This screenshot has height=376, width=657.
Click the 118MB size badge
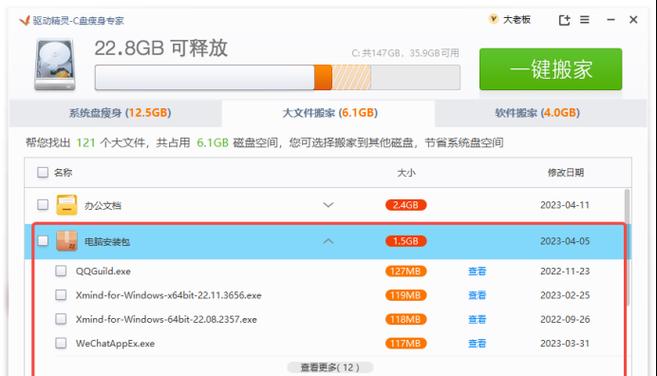(x=406, y=319)
